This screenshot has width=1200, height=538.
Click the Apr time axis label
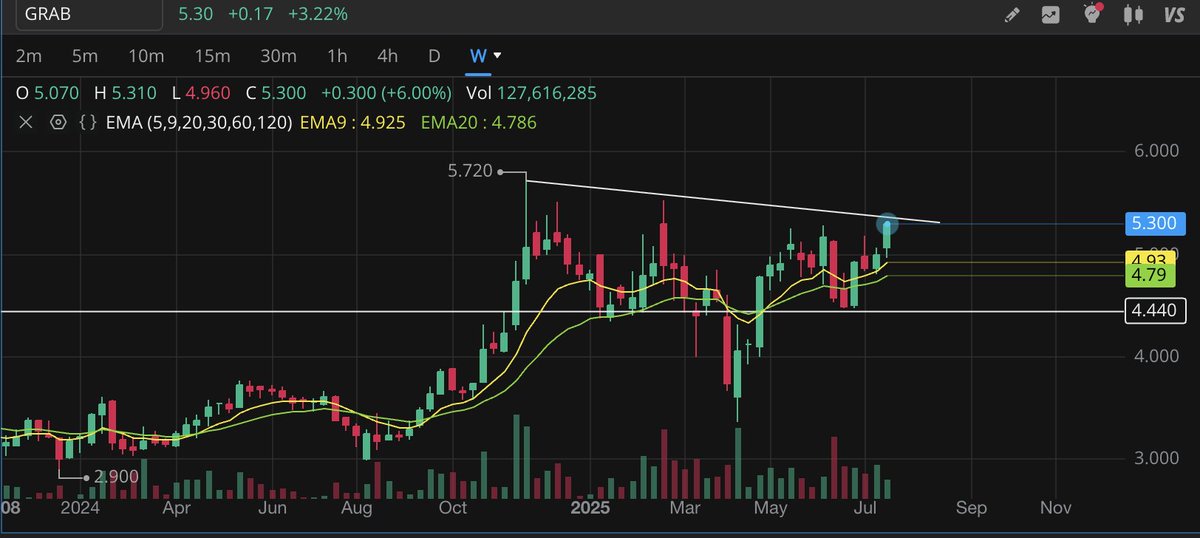point(176,508)
